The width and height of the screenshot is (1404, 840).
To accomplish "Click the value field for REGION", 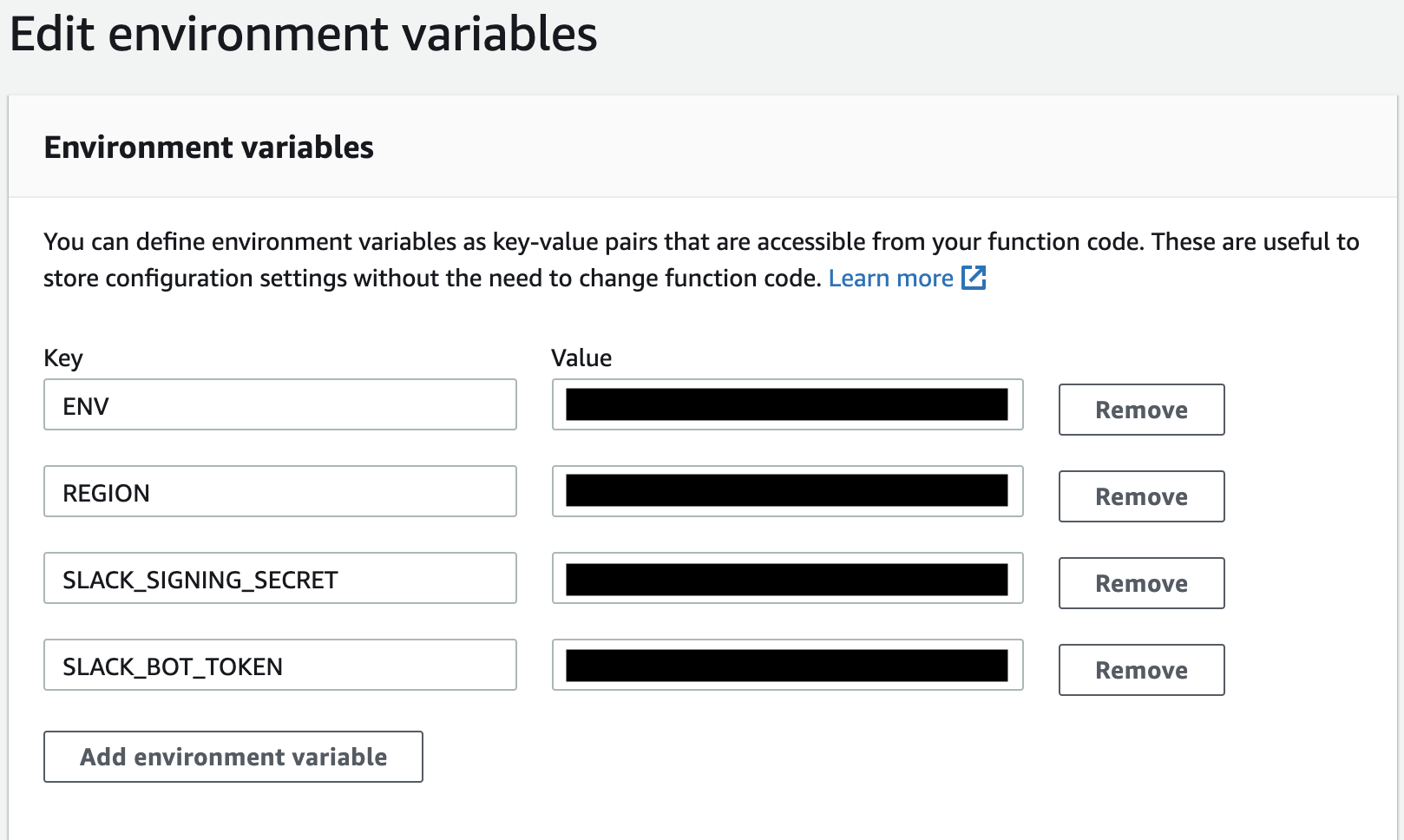I will click(x=787, y=492).
